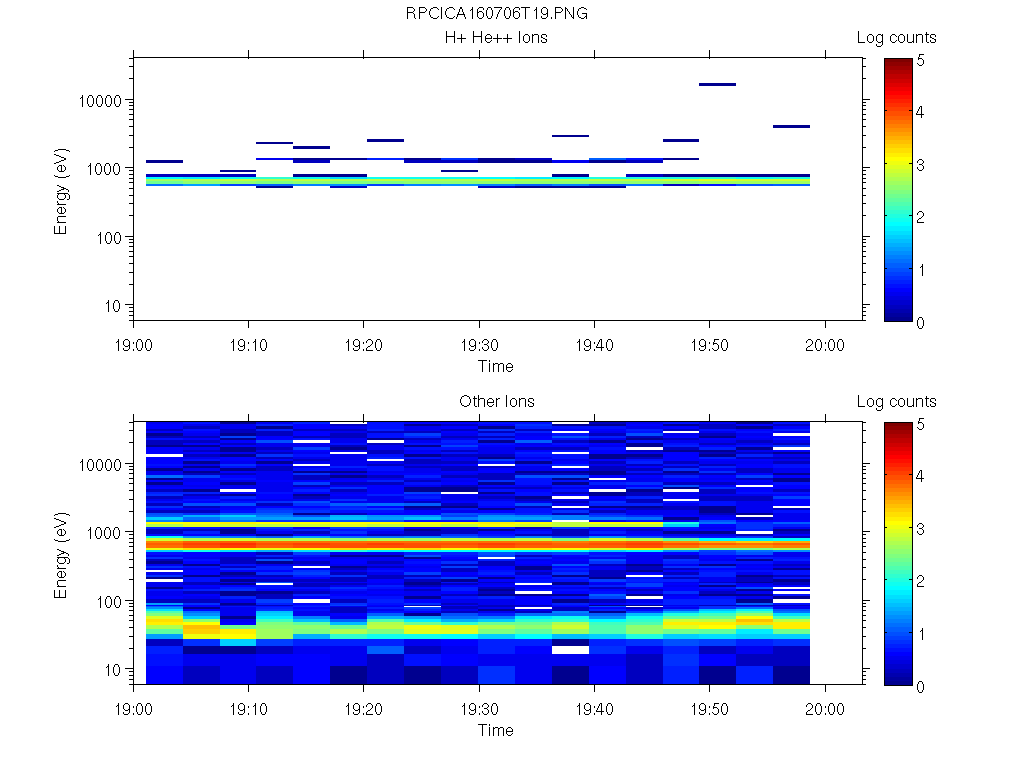Click the 10 energy tick in Other Ions plot

[113, 670]
